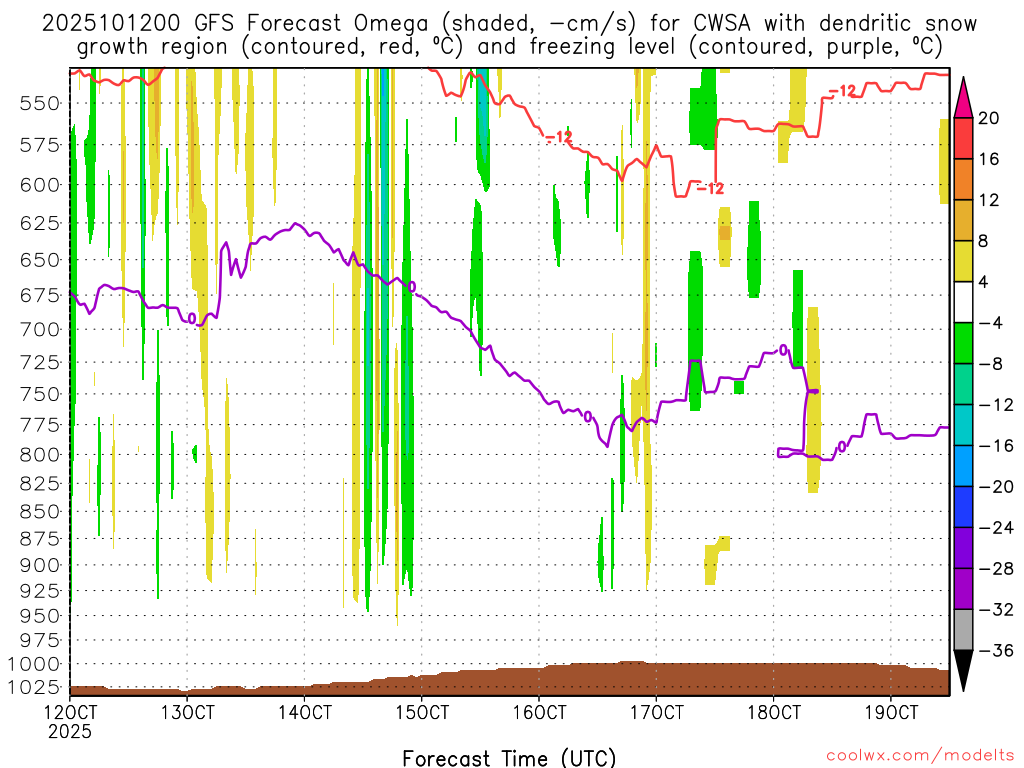Click the black arrow below the color bar
This screenshot has width=1024, height=768.
coord(963,670)
